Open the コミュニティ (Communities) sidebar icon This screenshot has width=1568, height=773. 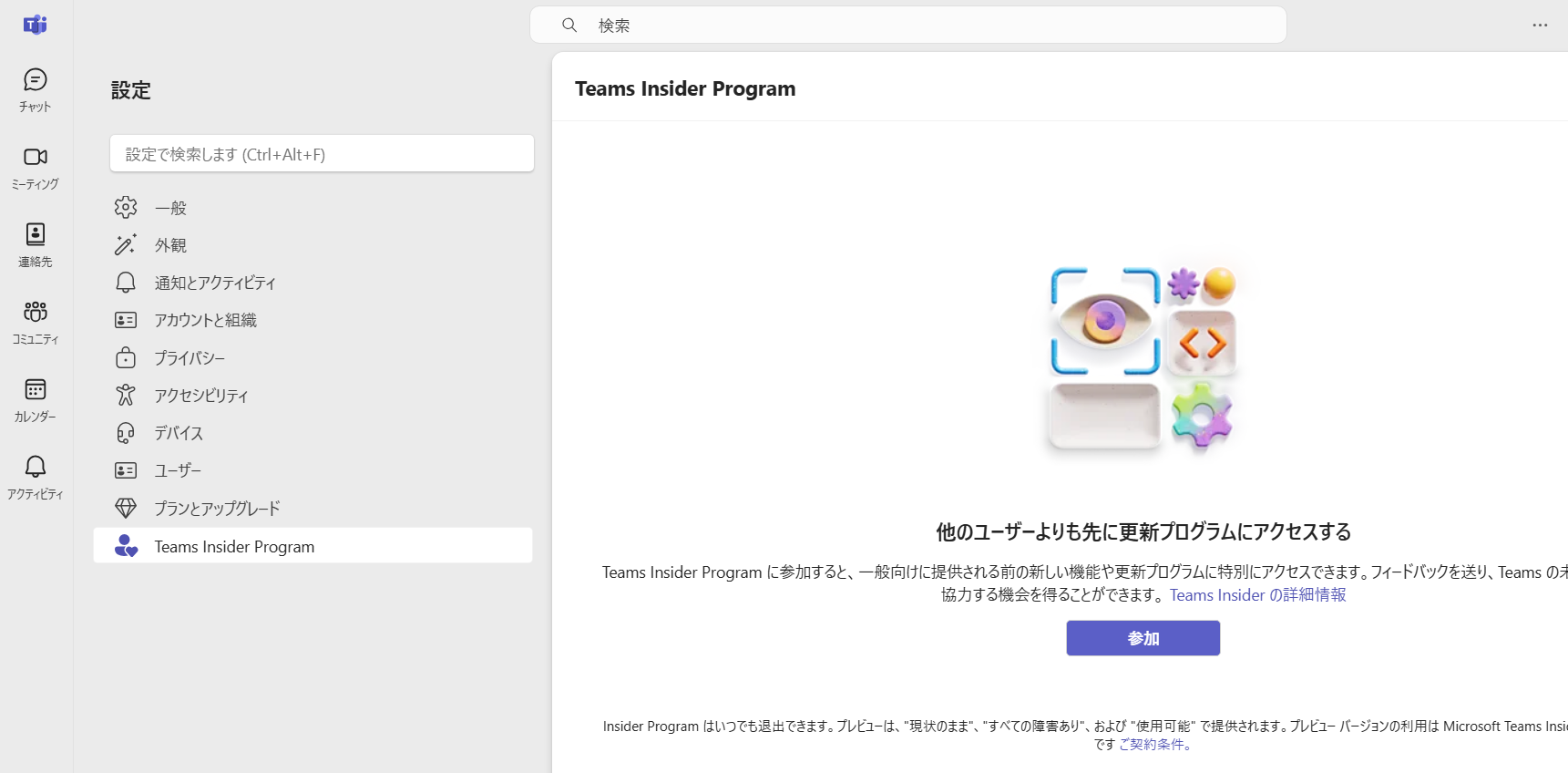pyautogui.click(x=36, y=323)
